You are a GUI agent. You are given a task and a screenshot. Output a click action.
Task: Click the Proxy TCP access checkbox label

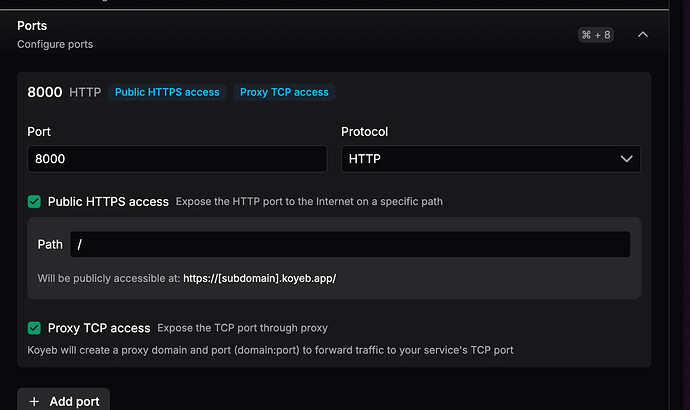point(99,328)
